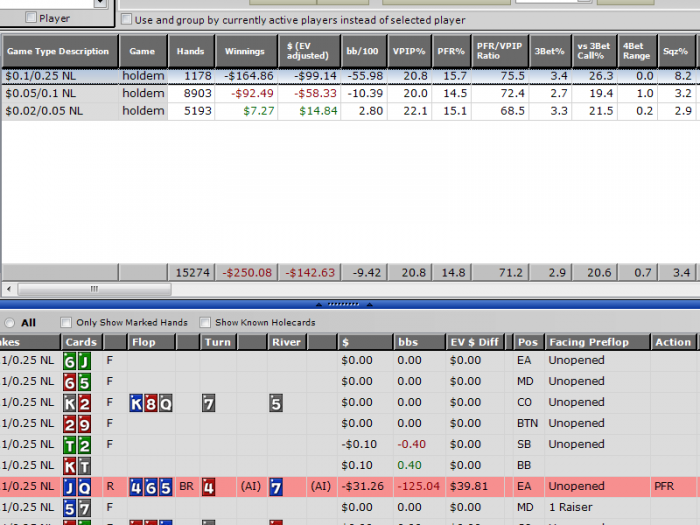The width and height of the screenshot is (700, 525).
Task: Sort hands by Turn column
Action: (218, 342)
